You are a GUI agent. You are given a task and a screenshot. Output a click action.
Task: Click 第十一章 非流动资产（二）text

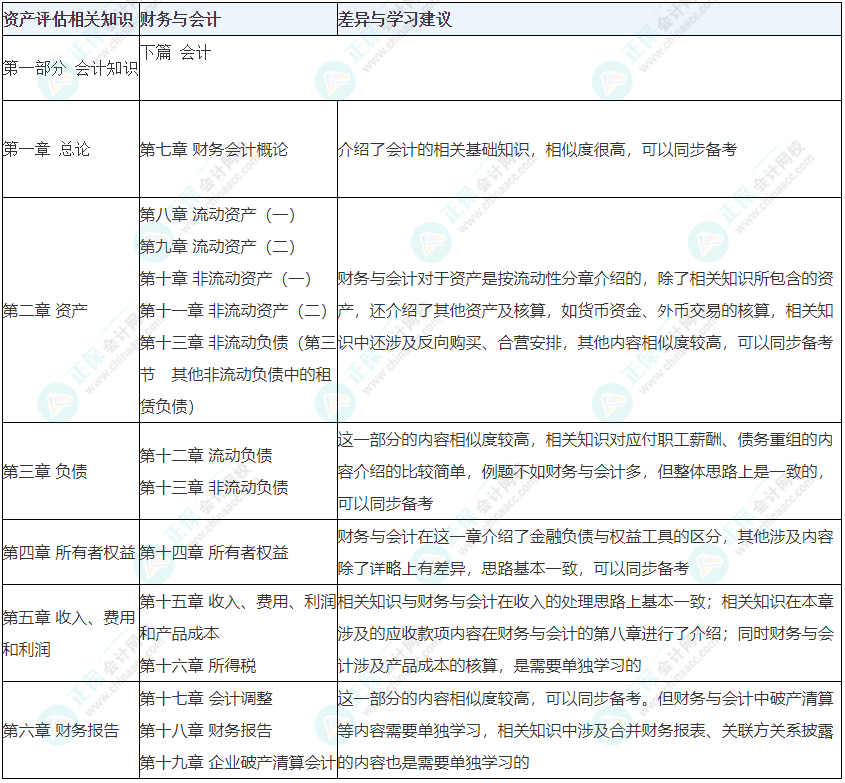[x=233, y=310]
